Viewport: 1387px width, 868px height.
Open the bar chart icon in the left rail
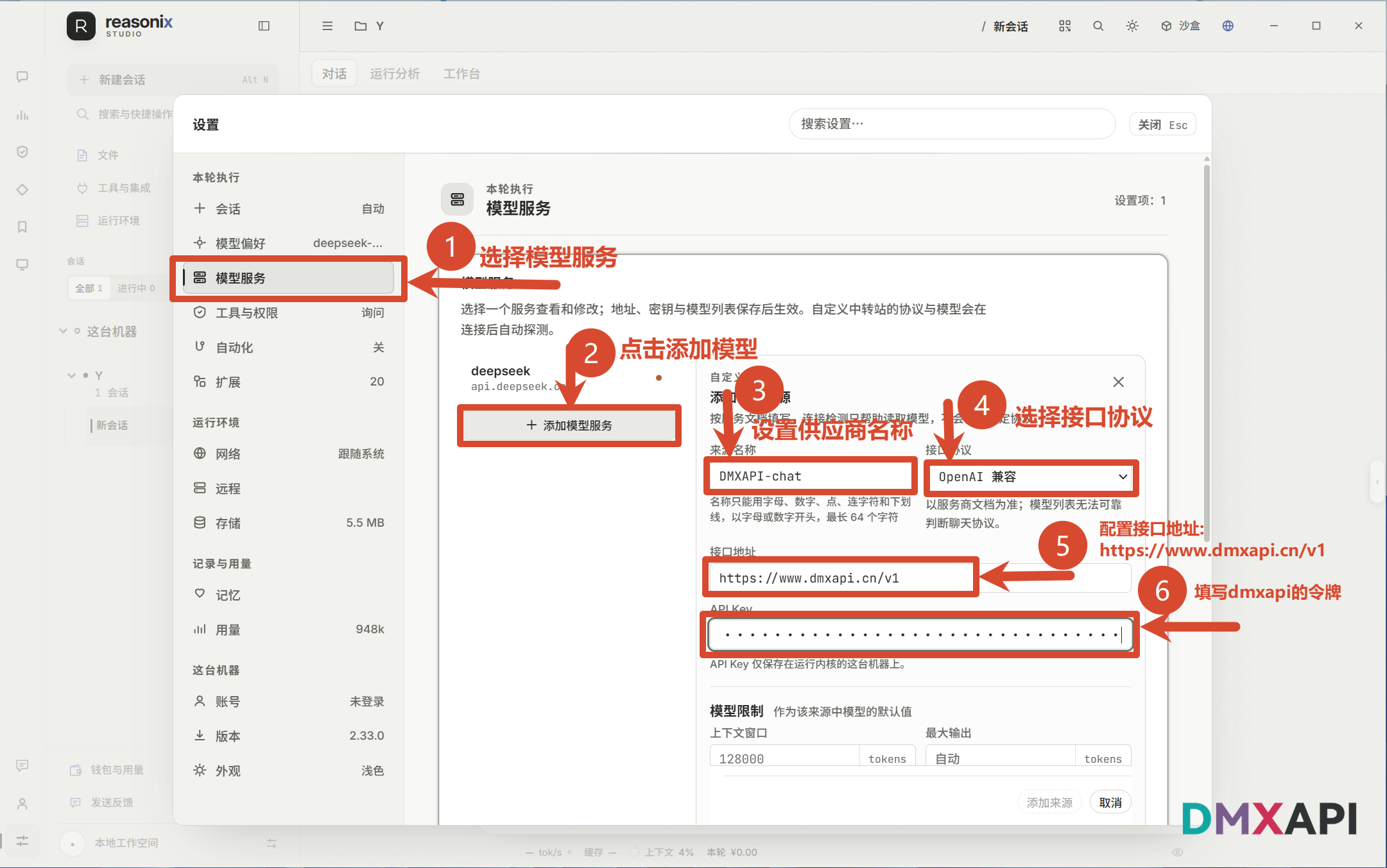[x=22, y=115]
